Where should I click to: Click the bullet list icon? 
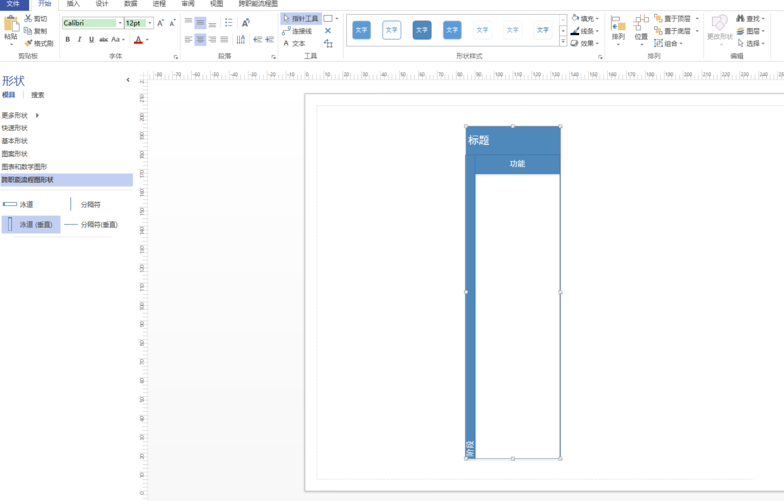229,23
